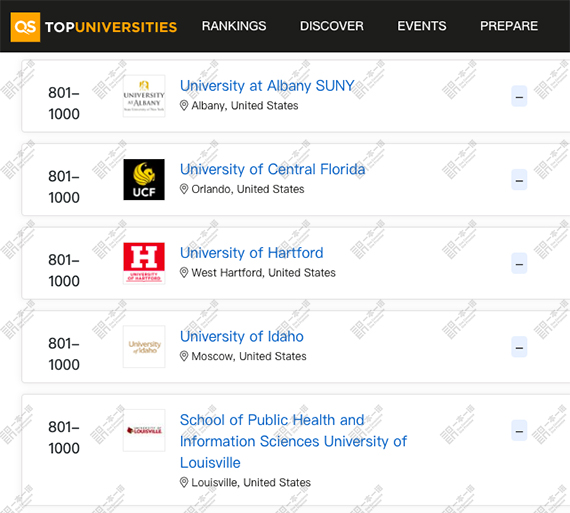Viewport: 570px width, 513px height.
Task: Click location pin next to Albany, United States
Action: coord(184,106)
